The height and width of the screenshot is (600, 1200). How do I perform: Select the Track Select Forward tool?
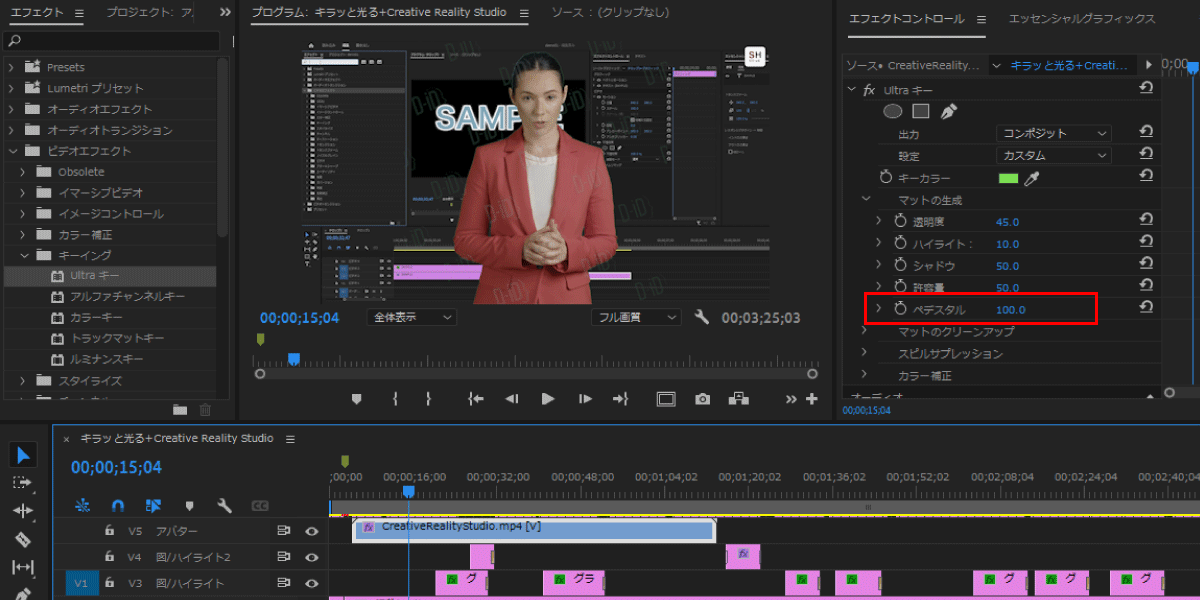tap(23, 483)
